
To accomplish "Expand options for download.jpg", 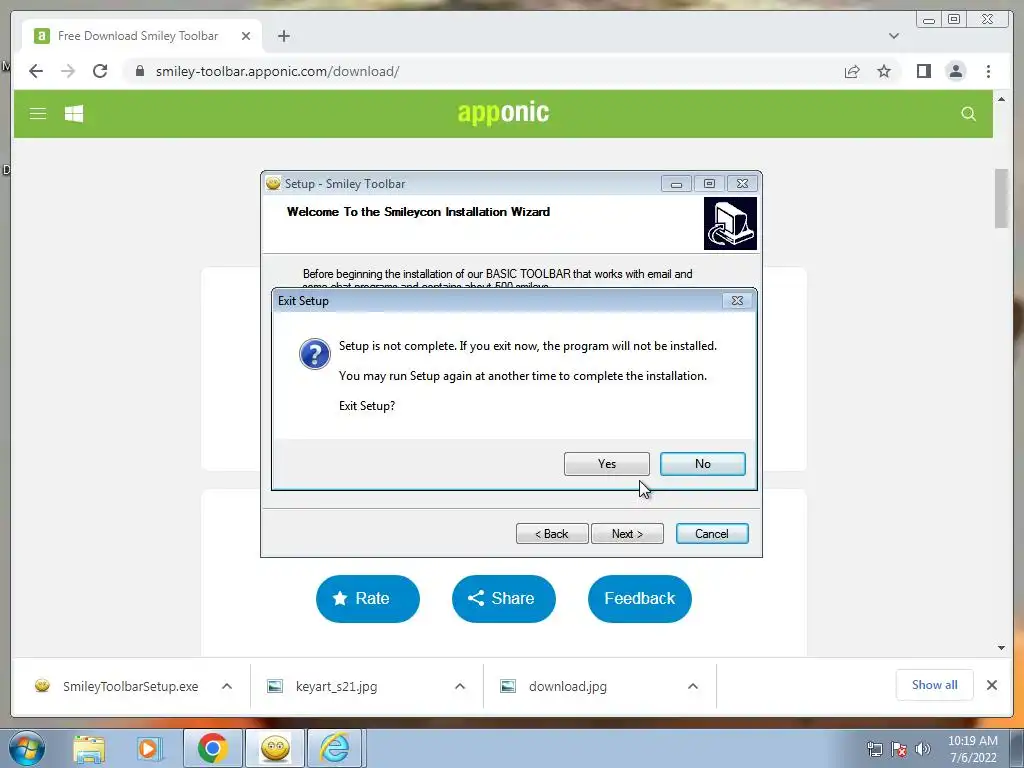I will pyautogui.click(x=693, y=686).
